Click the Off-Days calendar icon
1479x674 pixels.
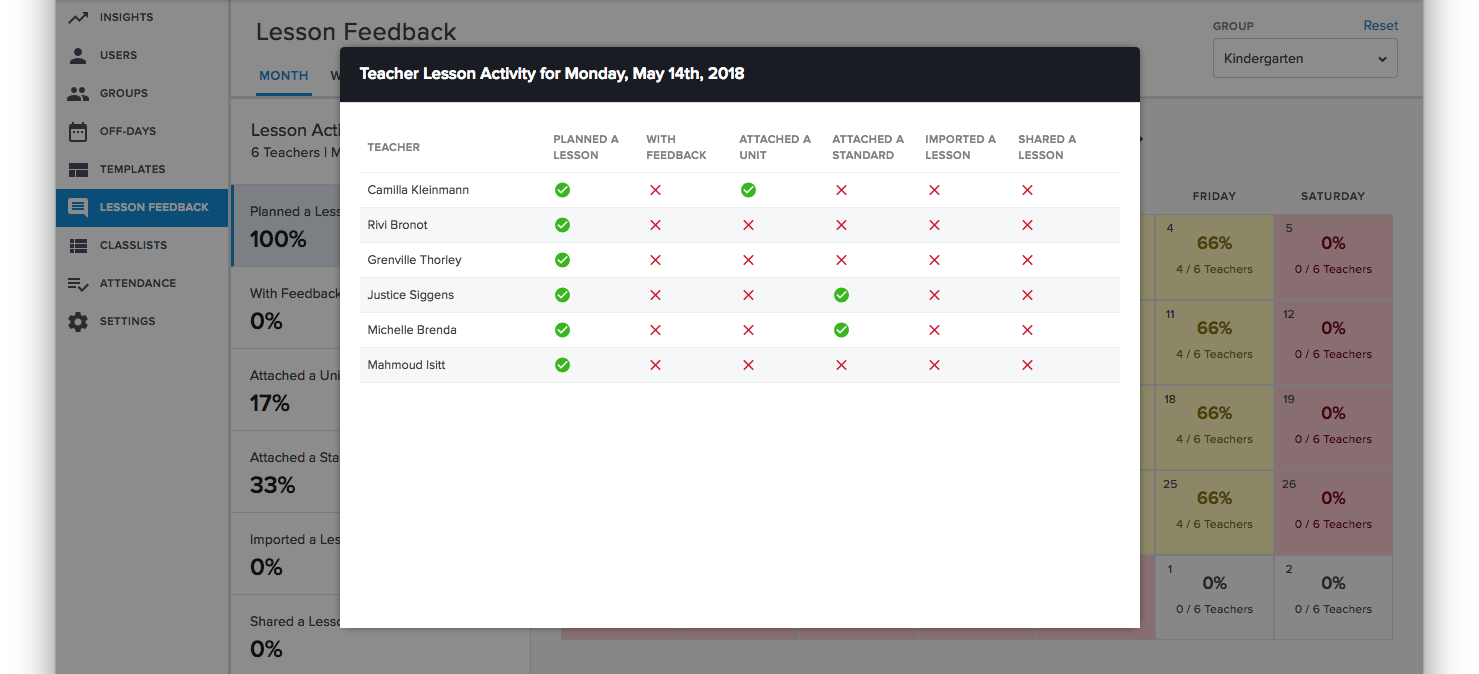coord(78,131)
